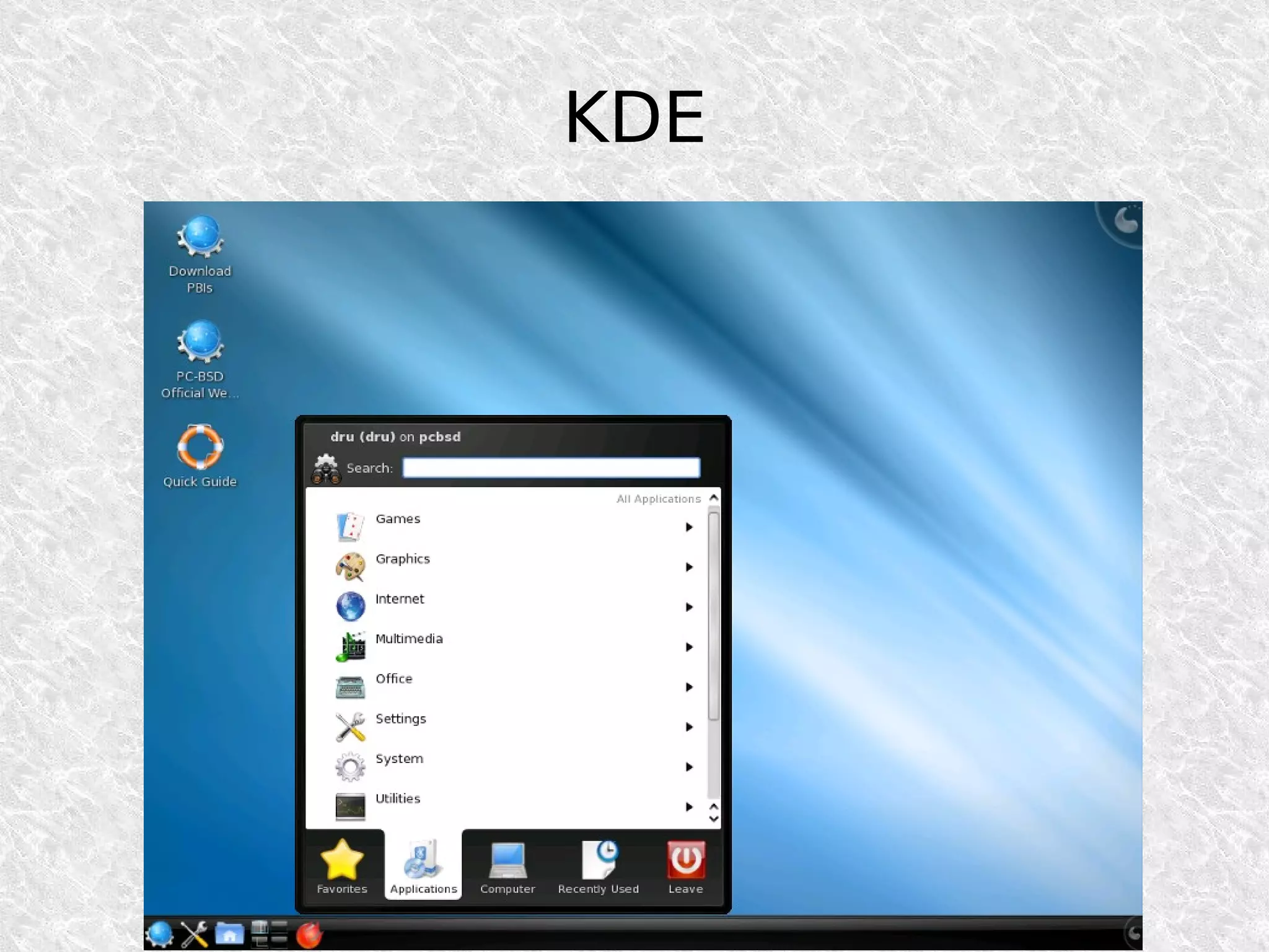
Task: Select the Office menu entry
Action: [x=506, y=686]
